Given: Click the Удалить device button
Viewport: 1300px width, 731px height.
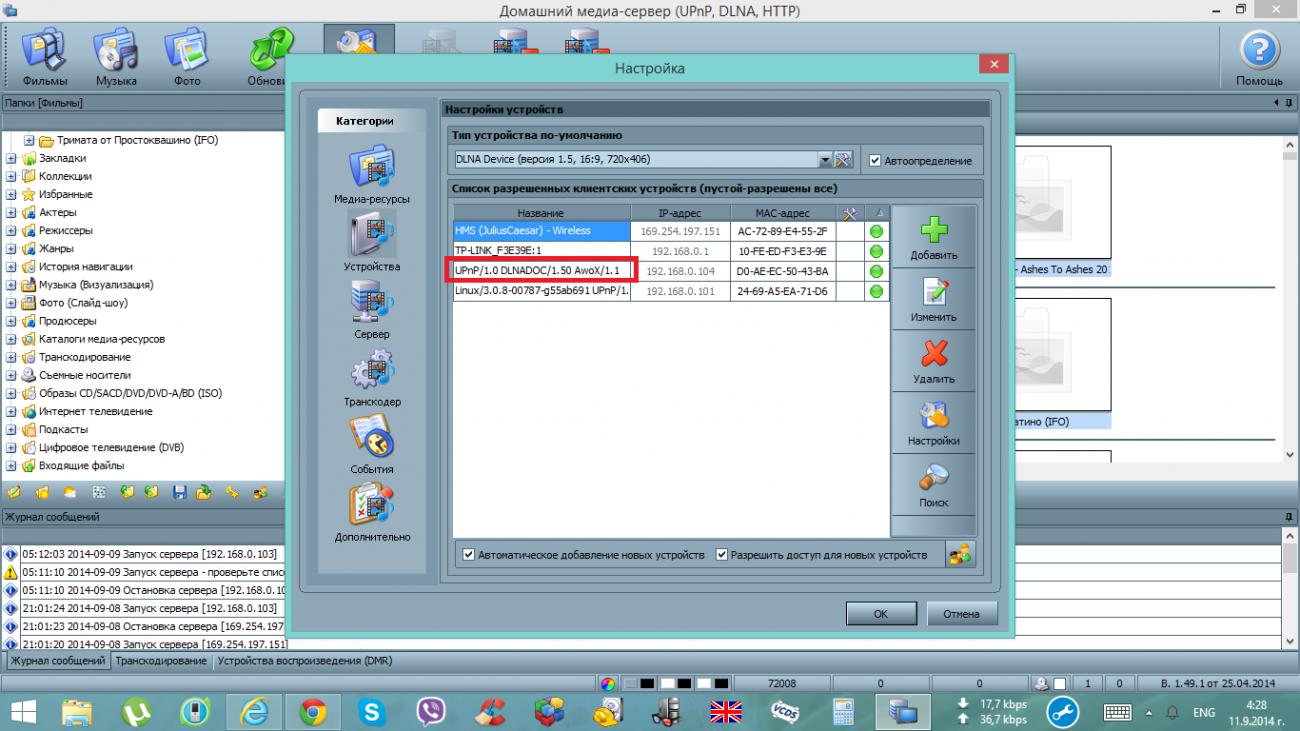Looking at the screenshot, I should tap(933, 362).
